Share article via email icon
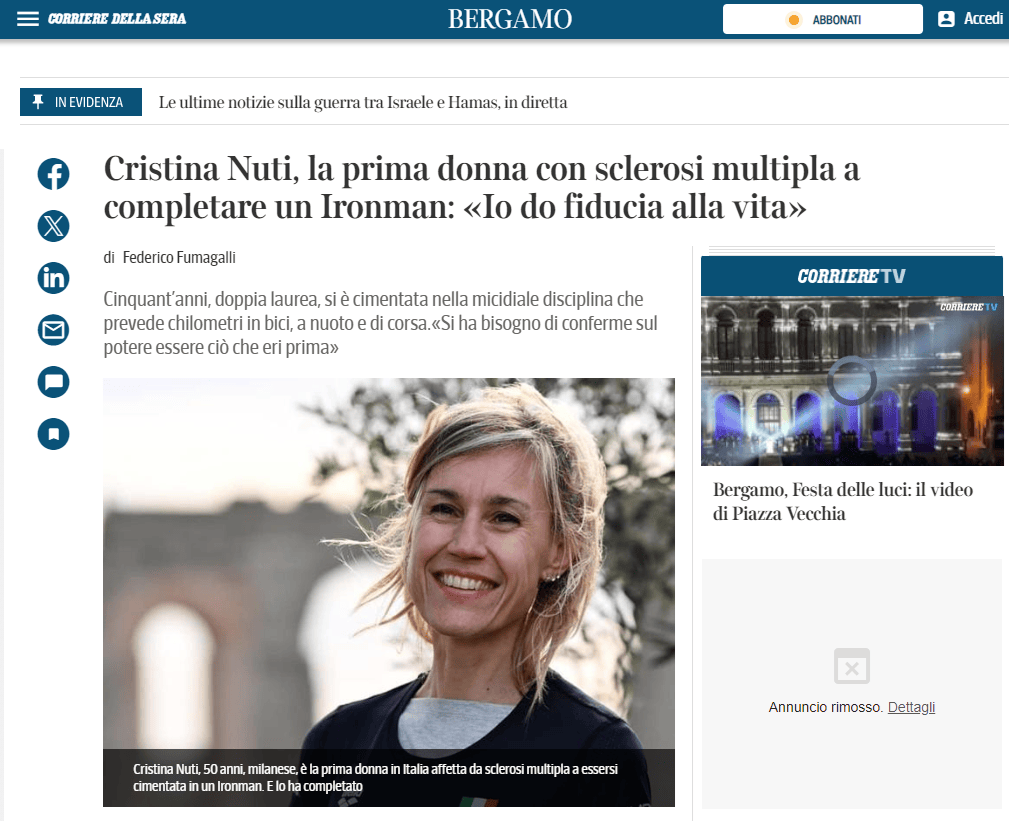 (53, 330)
